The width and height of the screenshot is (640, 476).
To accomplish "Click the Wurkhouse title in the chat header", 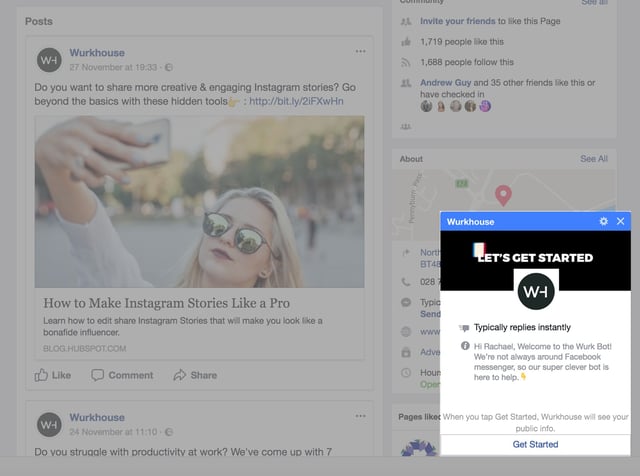I will (470, 222).
